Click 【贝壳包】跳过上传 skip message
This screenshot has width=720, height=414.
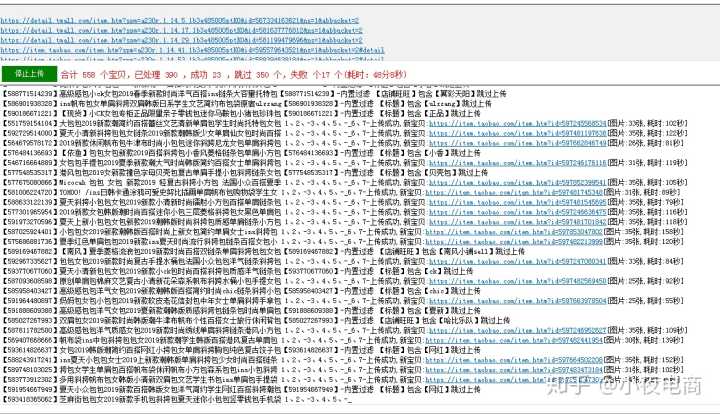[461, 173]
